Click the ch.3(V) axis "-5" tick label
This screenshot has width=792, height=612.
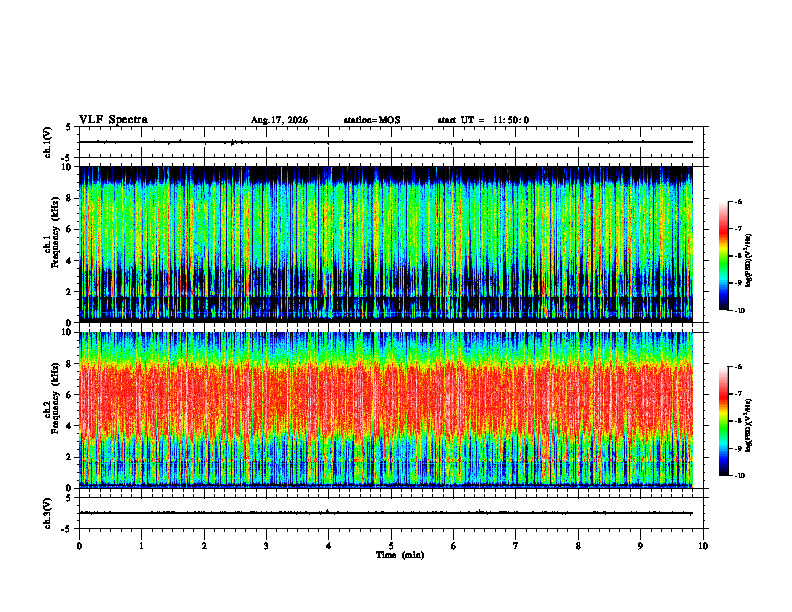67,529
